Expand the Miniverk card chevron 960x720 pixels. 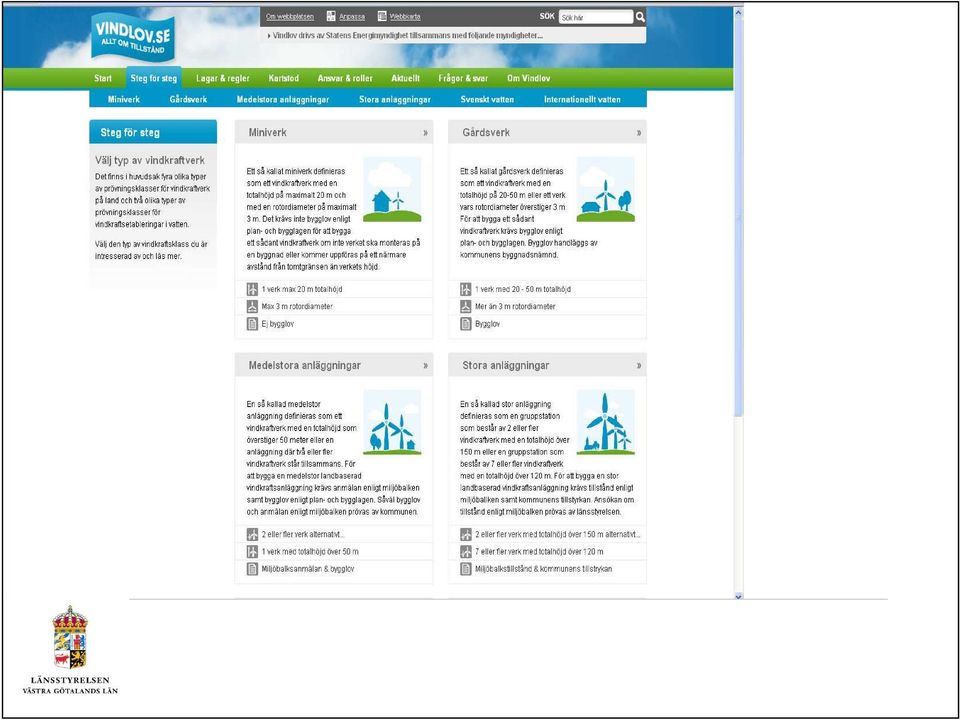(x=426, y=133)
